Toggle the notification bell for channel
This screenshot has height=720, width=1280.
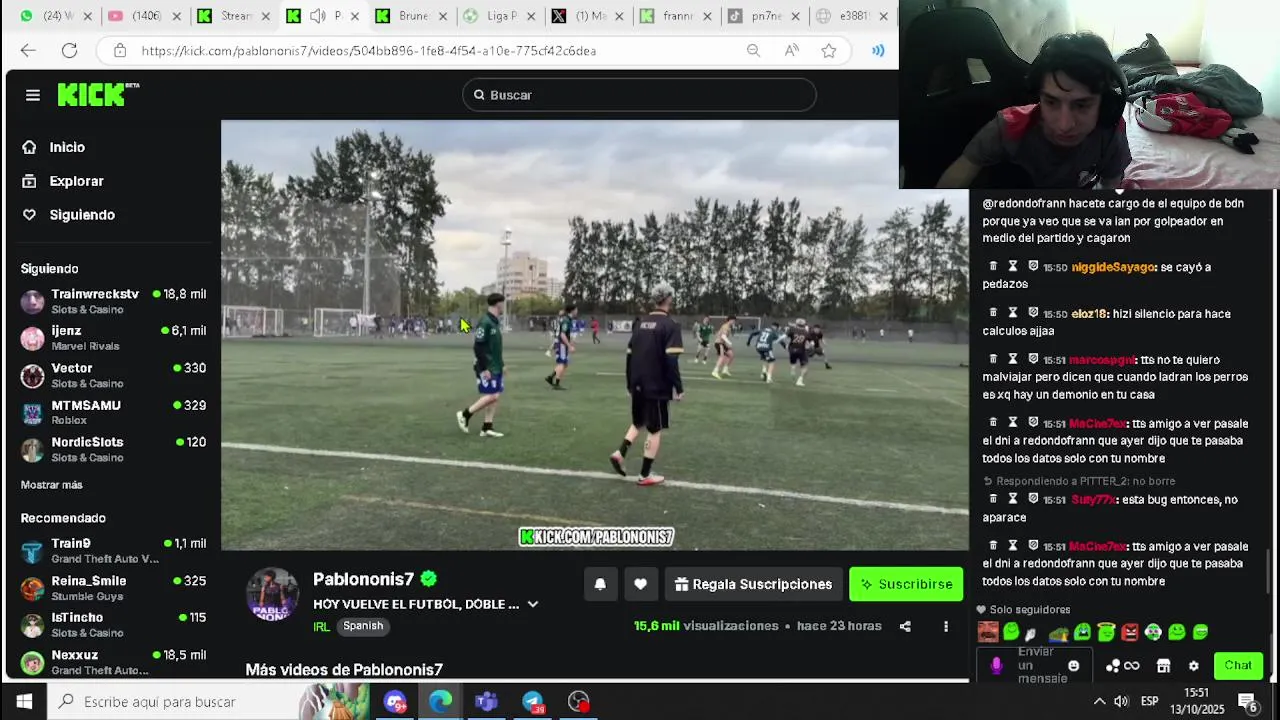pyautogui.click(x=600, y=584)
